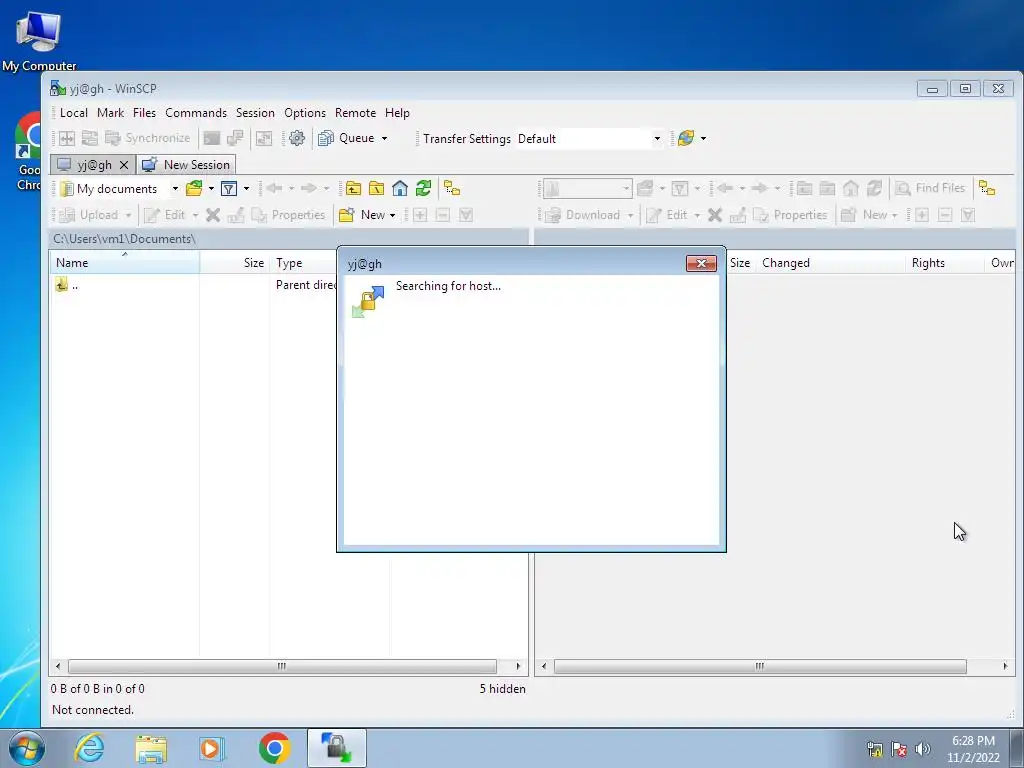Click the Queue toolbar button
Screen dimensions: 1024x768
tap(347, 138)
